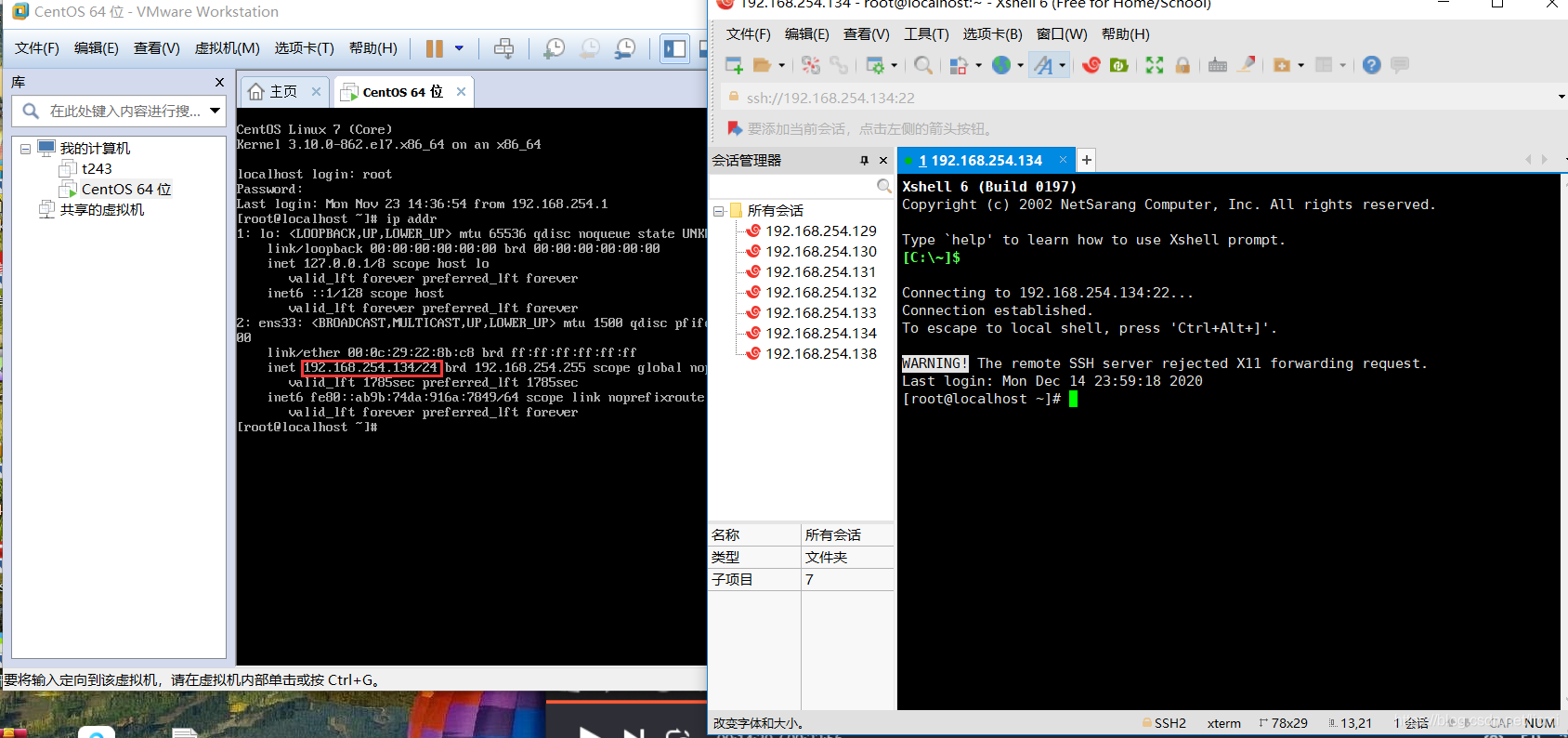Image resolution: width=1568 pixels, height=738 pixels.
Task: Open the Xshell address bar history dropdown
Action: (1561, 98)
